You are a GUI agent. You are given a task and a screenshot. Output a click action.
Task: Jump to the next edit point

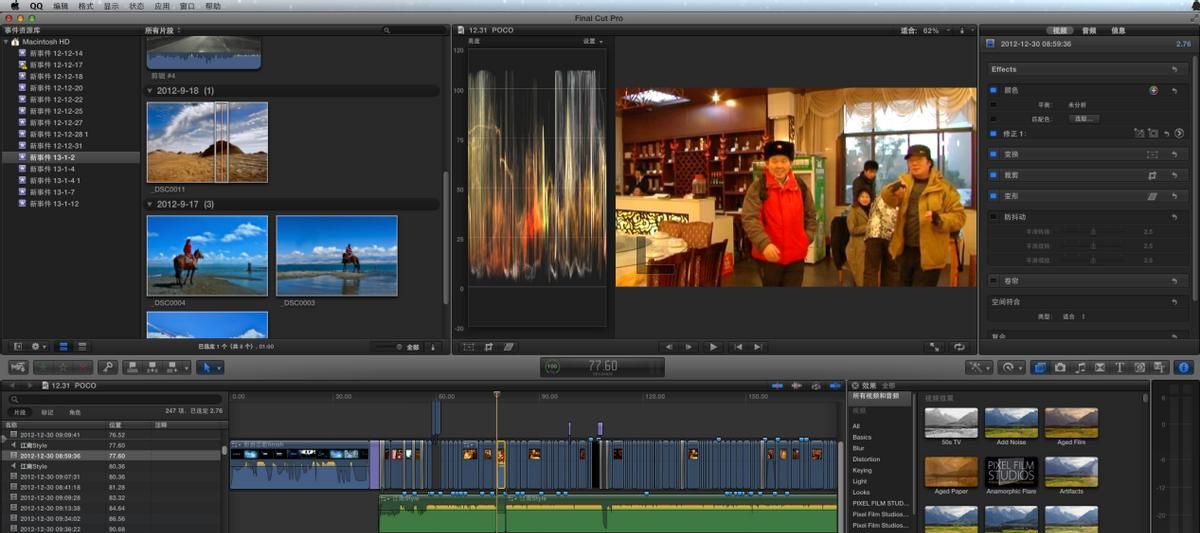coord(758,347)
